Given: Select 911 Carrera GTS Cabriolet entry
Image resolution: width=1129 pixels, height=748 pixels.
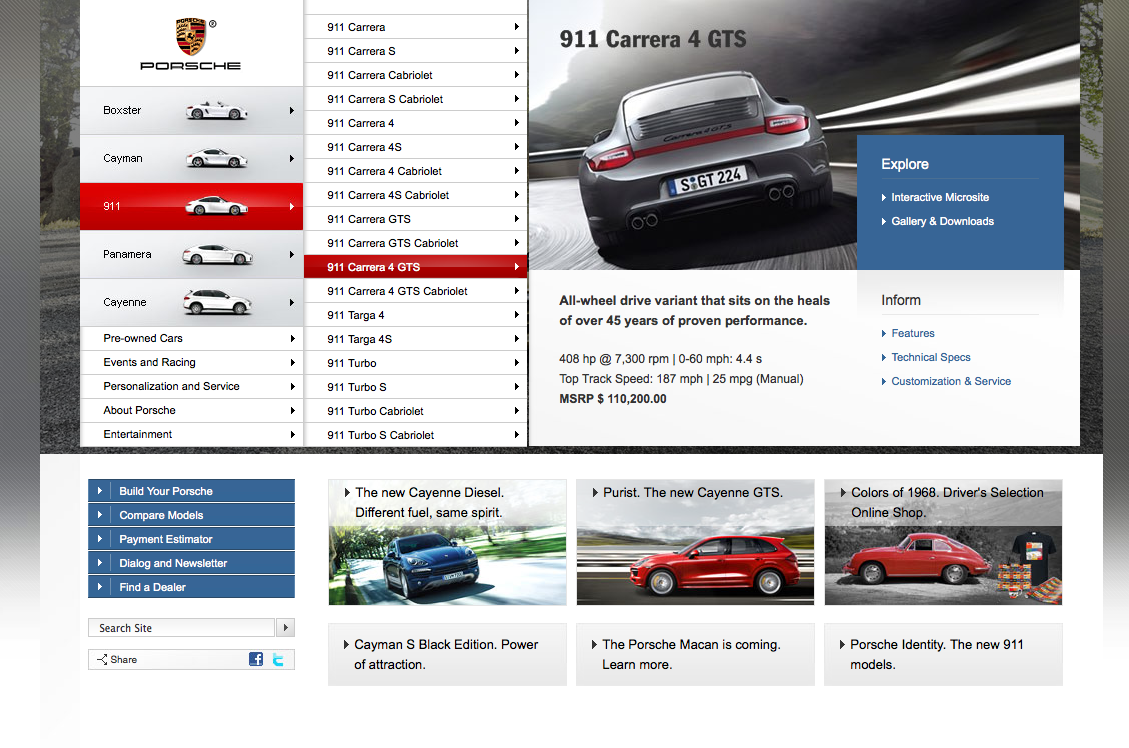Looking at the screenshot, I should [x=415, y=243].
